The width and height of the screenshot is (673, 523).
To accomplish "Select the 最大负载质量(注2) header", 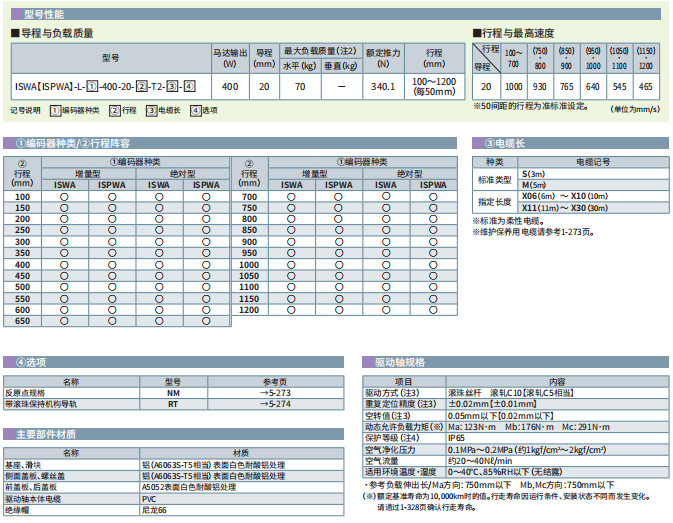I will click(321, 51).
